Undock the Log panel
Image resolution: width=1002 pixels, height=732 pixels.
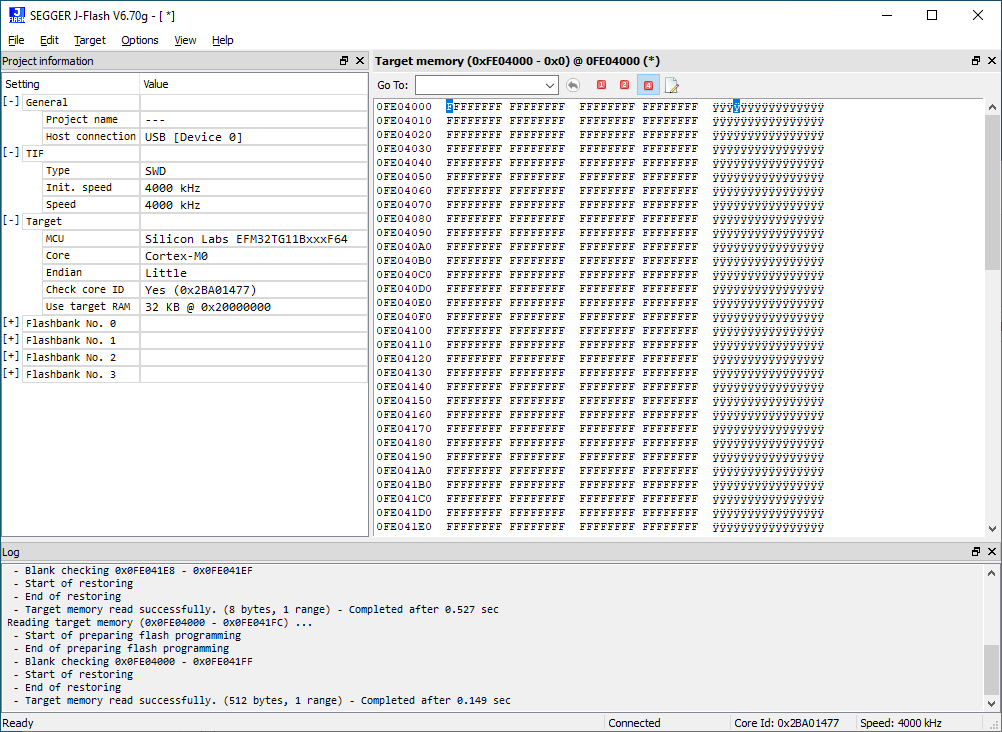(x=976, y=552)
